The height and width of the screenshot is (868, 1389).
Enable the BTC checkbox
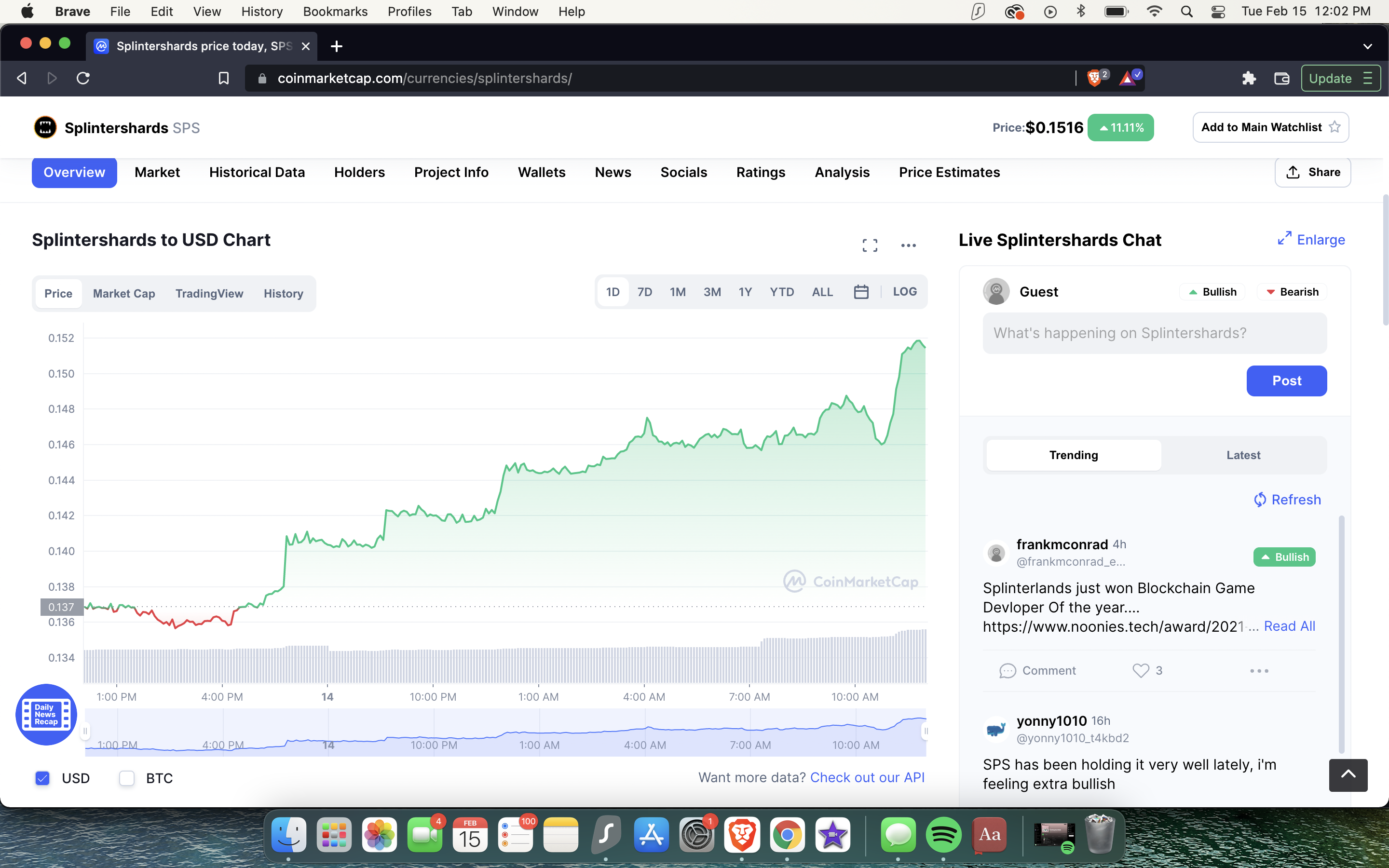coord(127,778)
